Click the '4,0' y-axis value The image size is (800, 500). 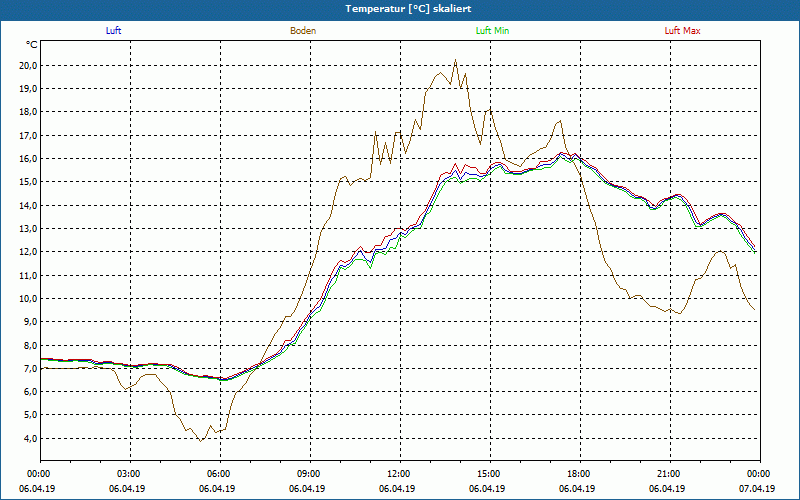(x=30, y=438)
